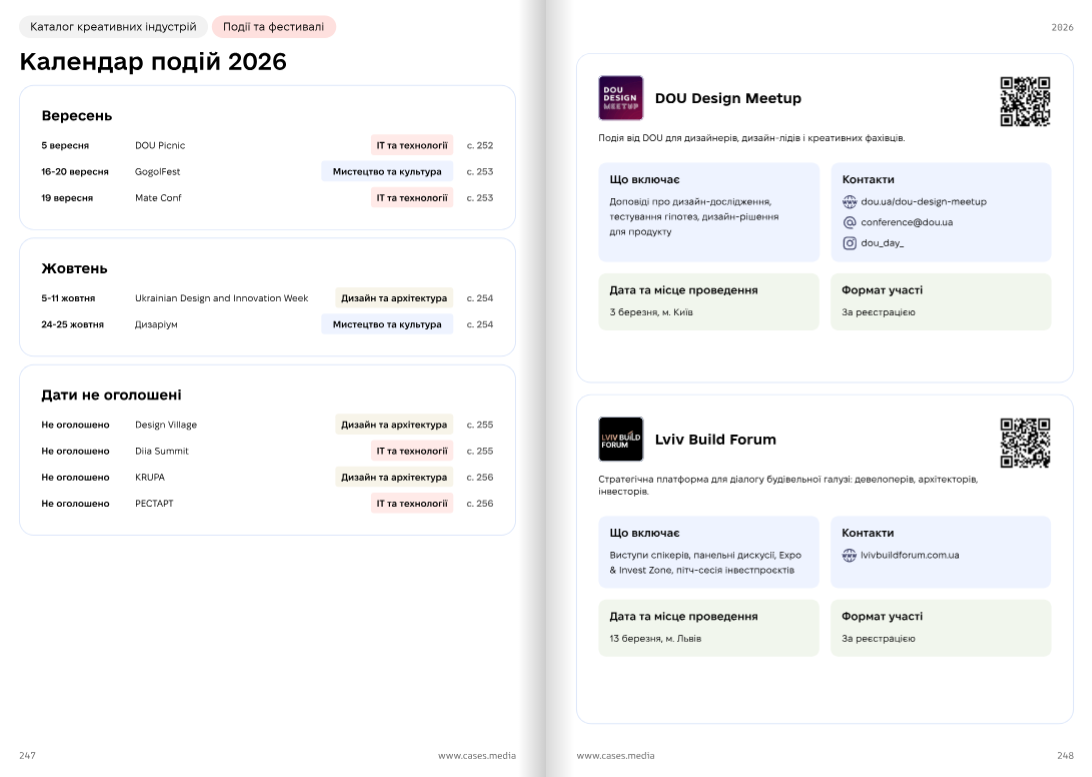Screen dimensions: 1092x777
Task: Click the conference@dou.ua email address
Action: 907,223
